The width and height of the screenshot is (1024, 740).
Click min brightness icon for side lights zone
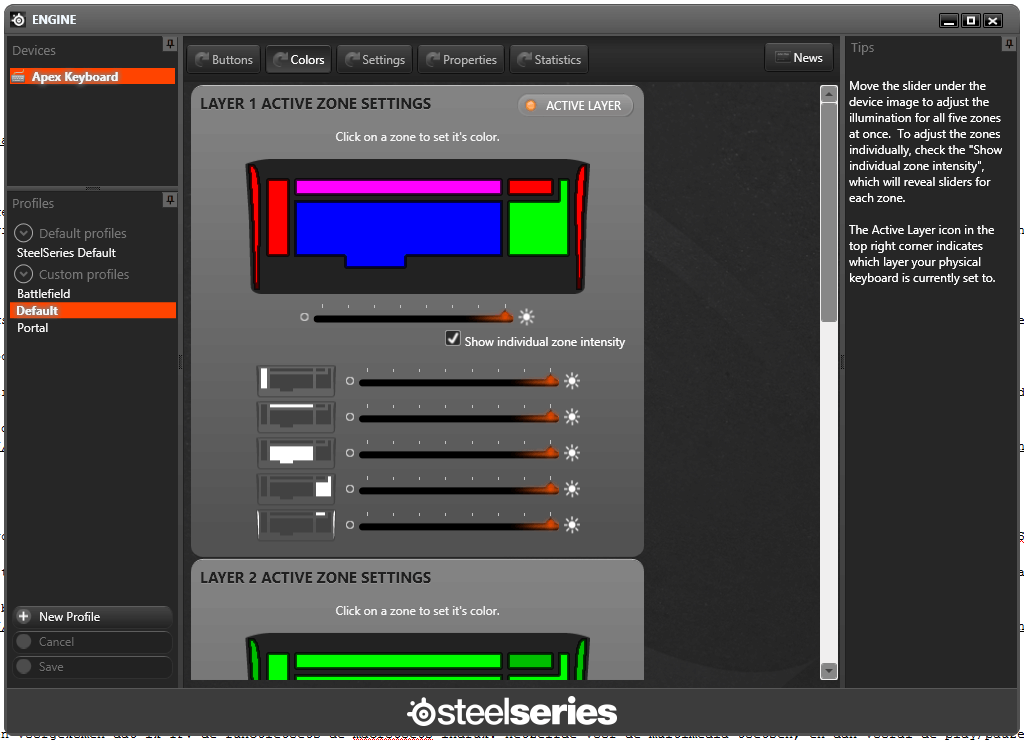(x=350, y=525)
